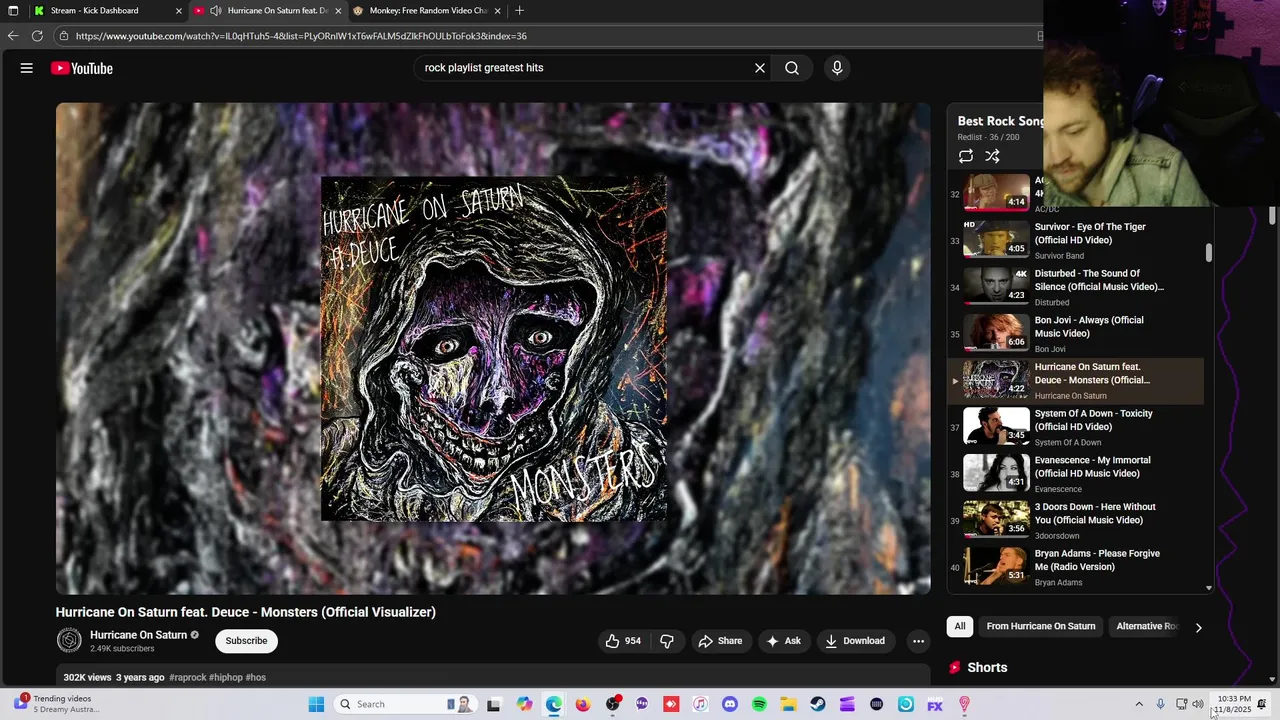The image size is (1280, 720).
Task: Run search with magnifier button
Action: click(792, 68)
